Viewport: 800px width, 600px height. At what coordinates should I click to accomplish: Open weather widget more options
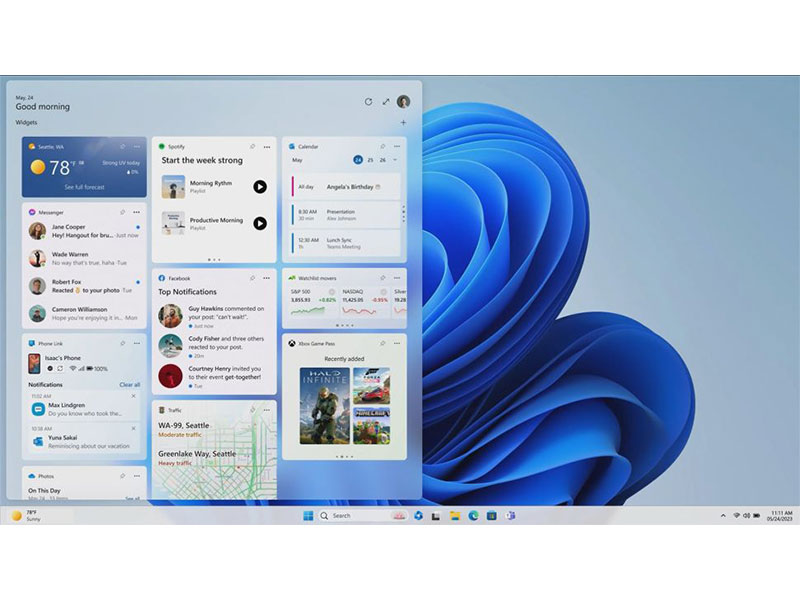pyautogui.click(x=137, y=146)
